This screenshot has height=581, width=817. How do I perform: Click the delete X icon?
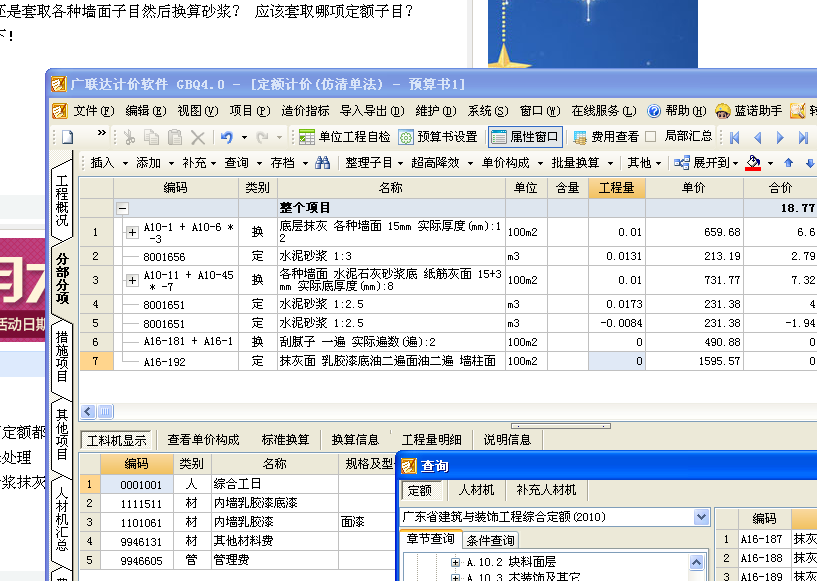pos(198,138)
